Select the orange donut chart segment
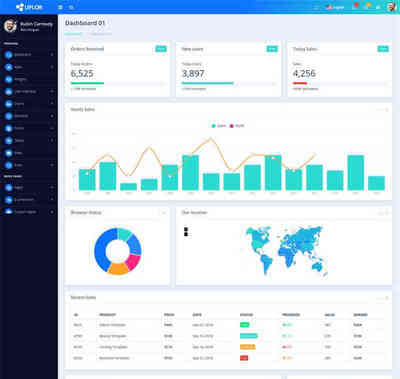This screenshot has width=400, height=379. [118, 268]
